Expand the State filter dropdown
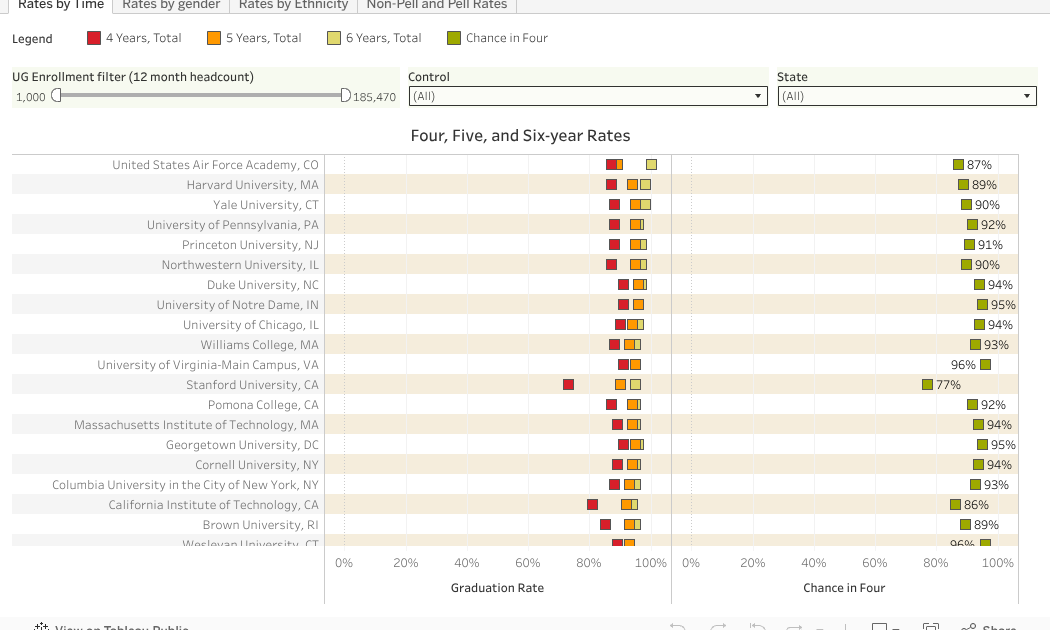This screenshot has height=630, width=1050. [906, 96]
